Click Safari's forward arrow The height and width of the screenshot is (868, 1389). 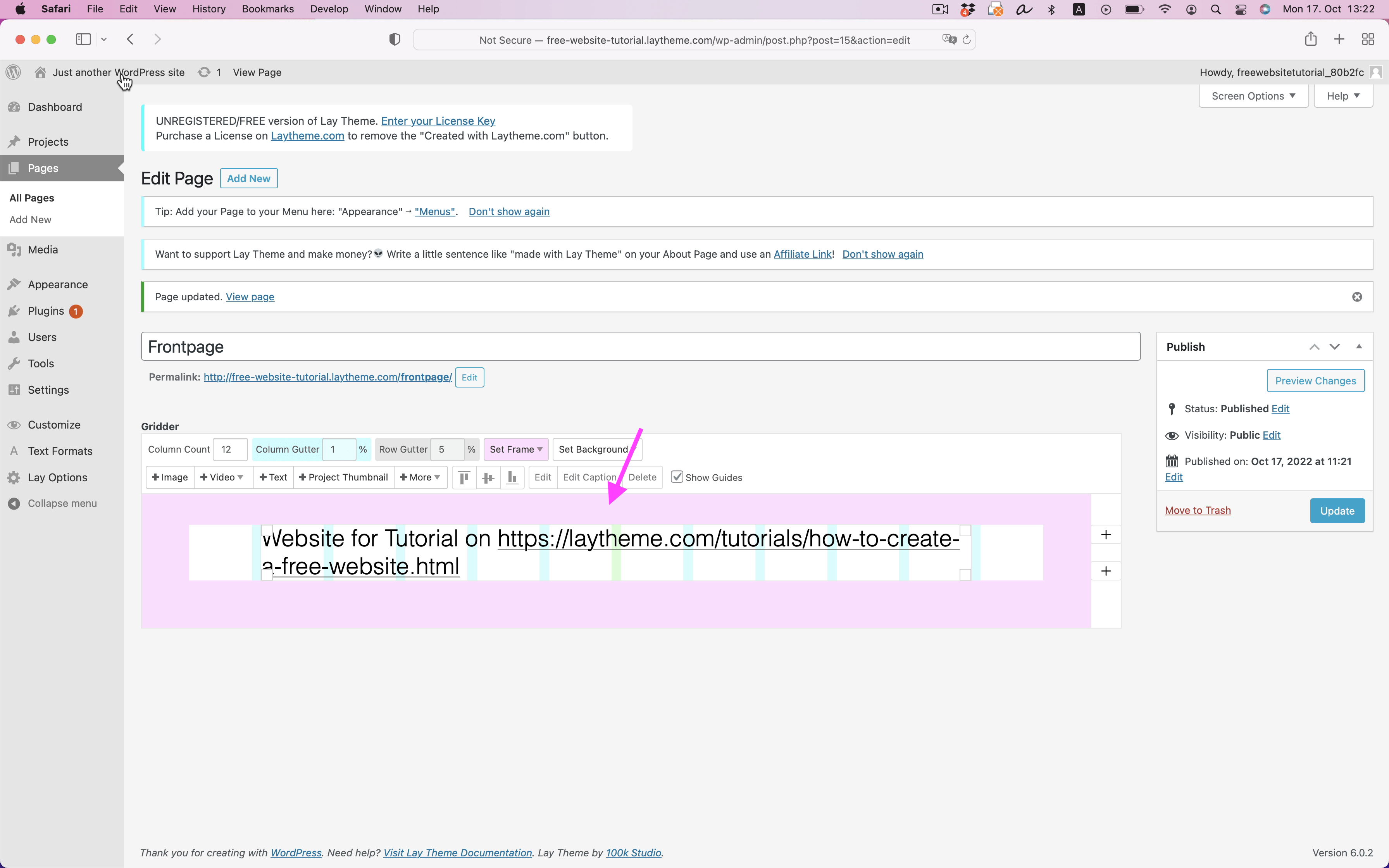158,39
